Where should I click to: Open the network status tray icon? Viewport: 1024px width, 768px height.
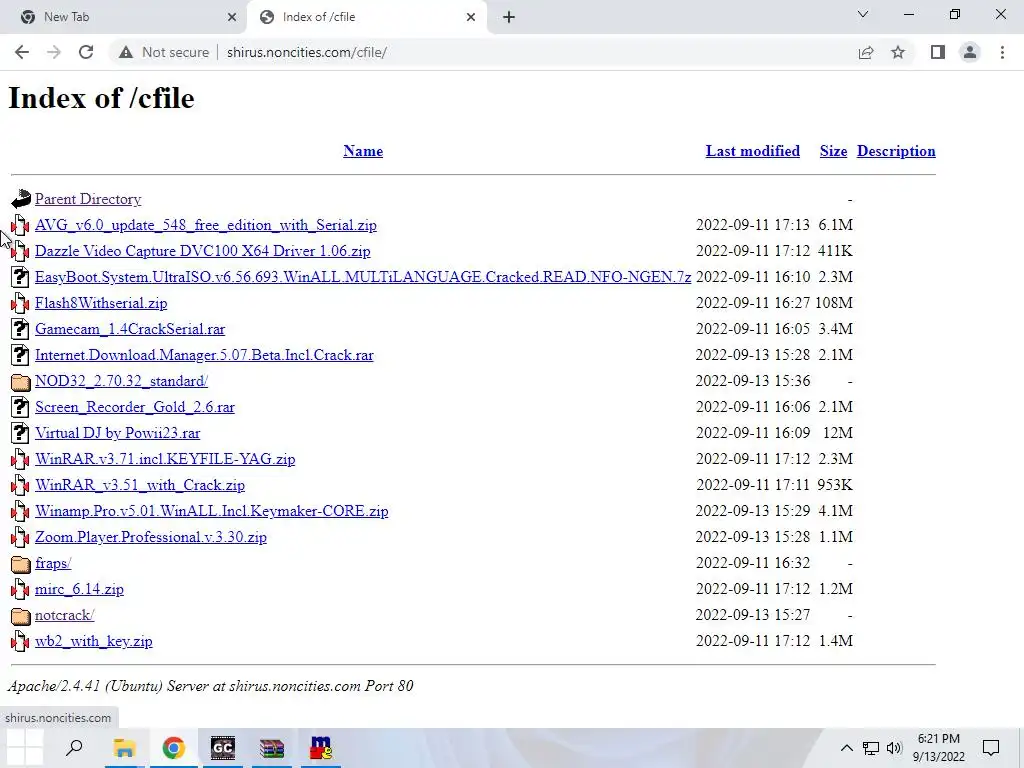click(x=871, y=748)
